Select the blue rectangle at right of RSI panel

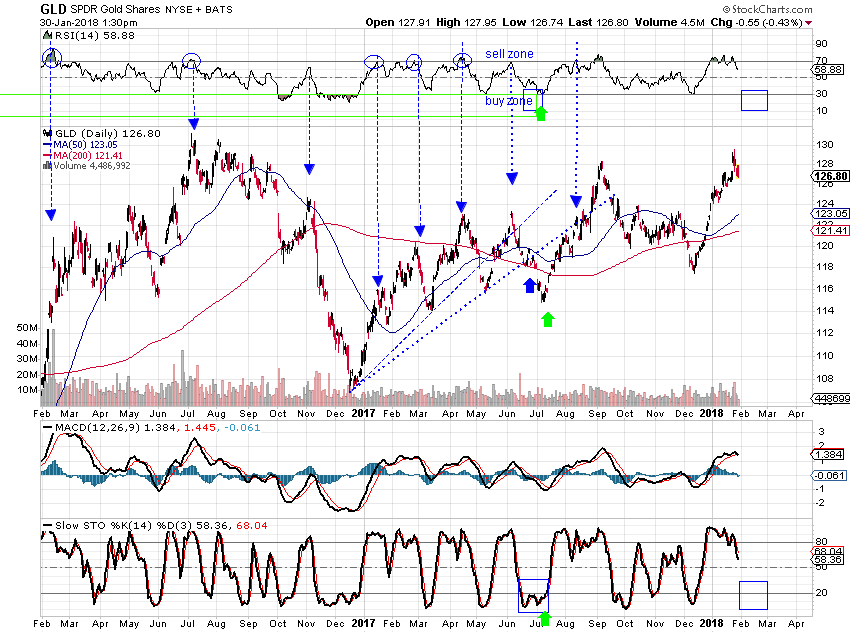click(753, 100)
